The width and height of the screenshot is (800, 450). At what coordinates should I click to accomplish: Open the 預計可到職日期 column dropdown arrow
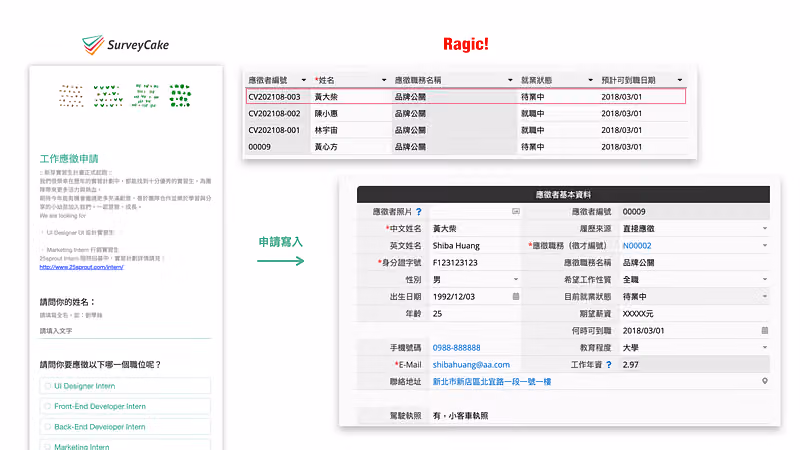tap(680, 80)
